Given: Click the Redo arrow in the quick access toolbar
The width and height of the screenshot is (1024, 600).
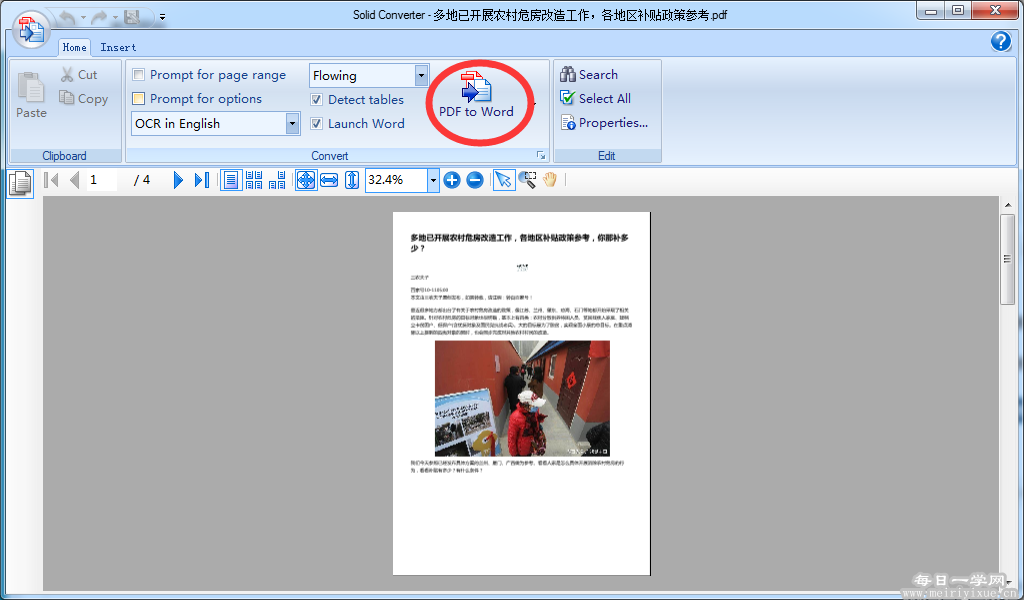Looking at the screenshot, I should point(99,17).
